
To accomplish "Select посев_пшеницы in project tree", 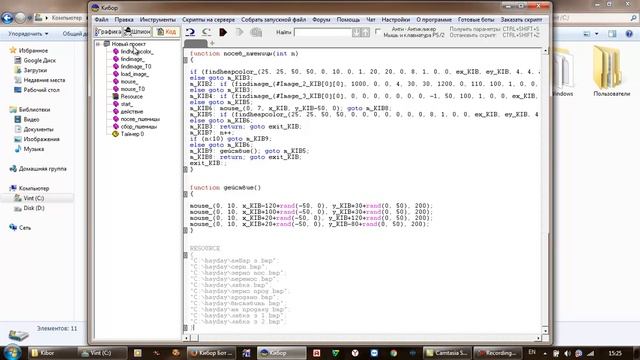I will pos(140,119).
